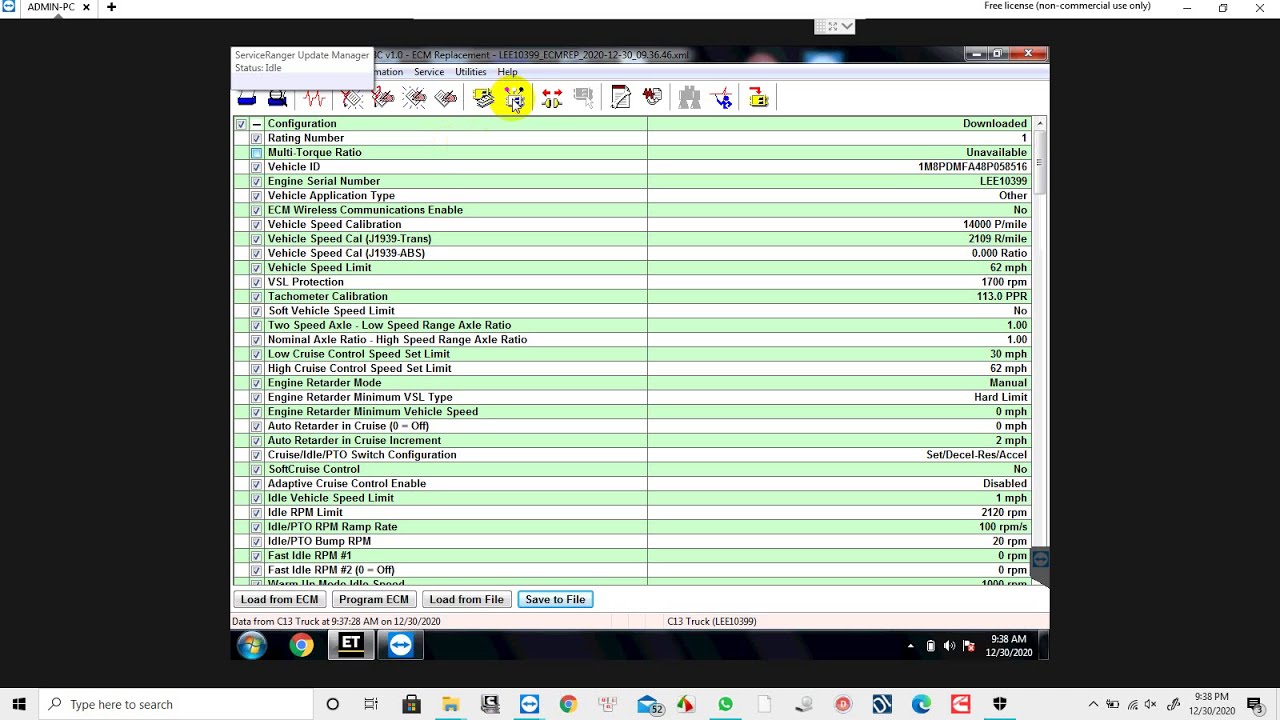
Task: Open the ECM Summary toolbar icon
Action: click(483, 98)
